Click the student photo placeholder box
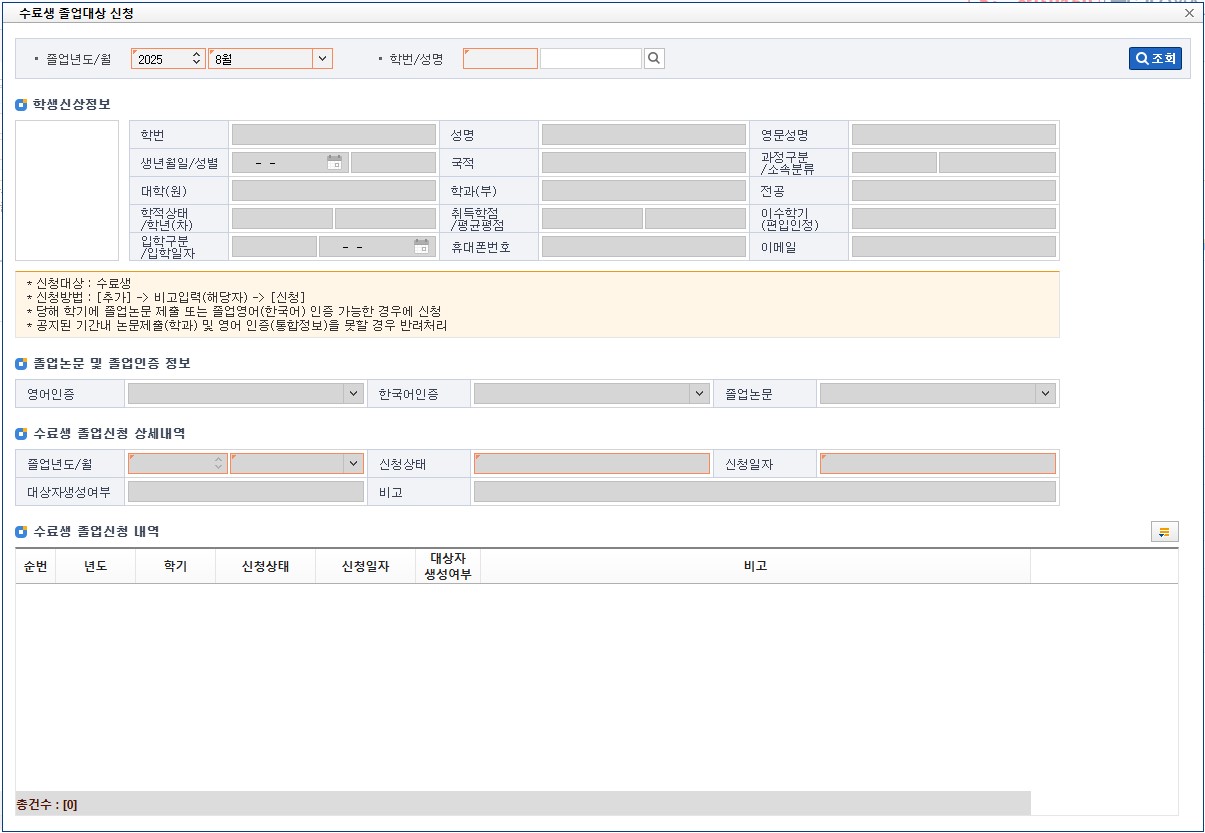Image resolution: width=1205 pixels, height=833 pixels. point(67,191)
